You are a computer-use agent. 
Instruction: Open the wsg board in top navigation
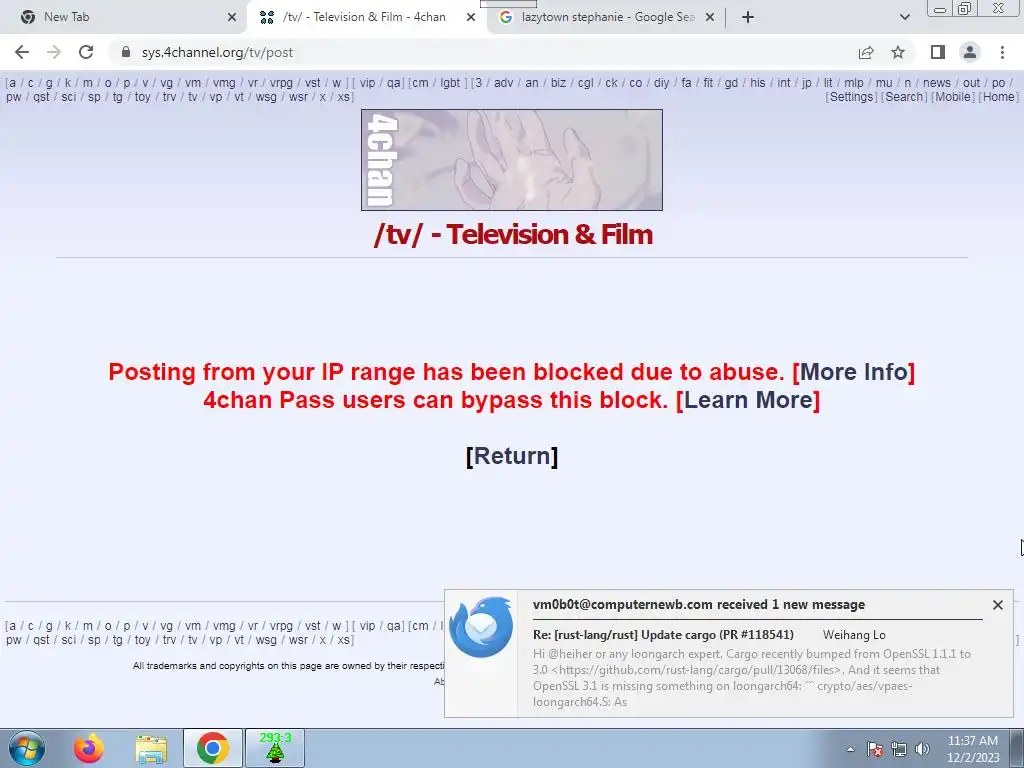(x=266, y=97)
